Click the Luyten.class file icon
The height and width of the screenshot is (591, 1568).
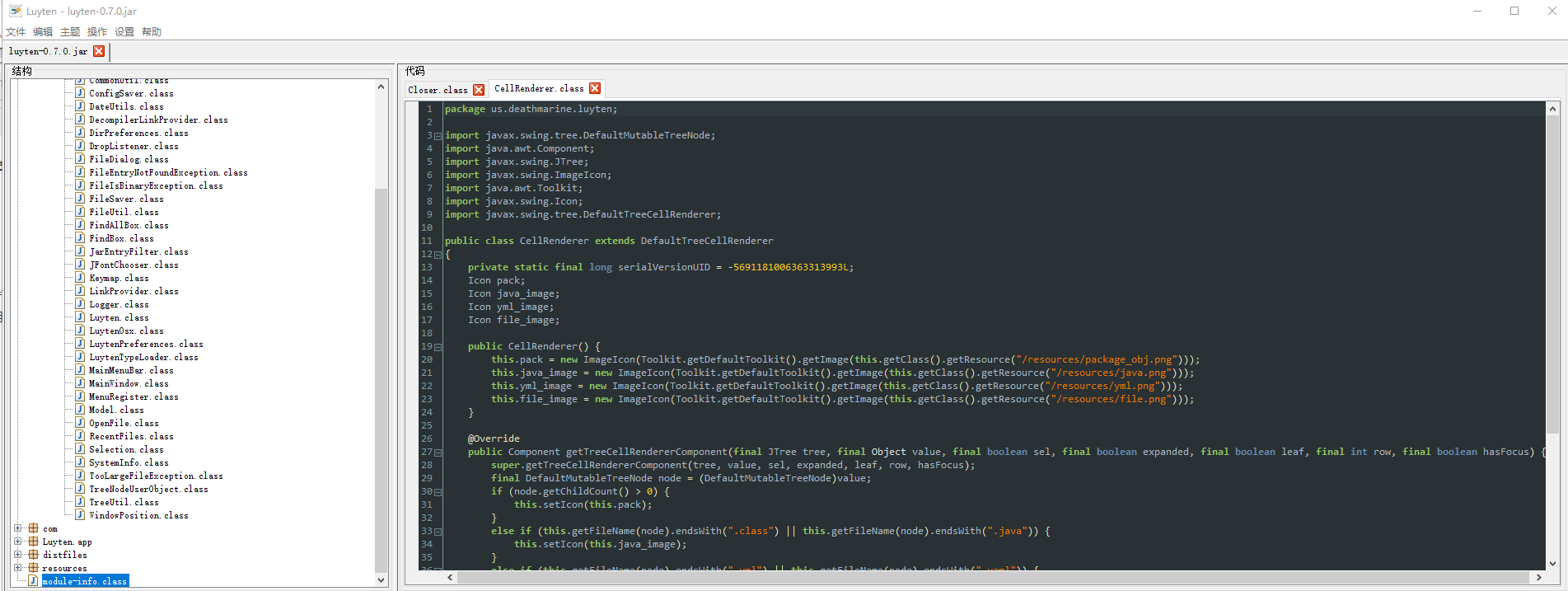click(80, 317)
